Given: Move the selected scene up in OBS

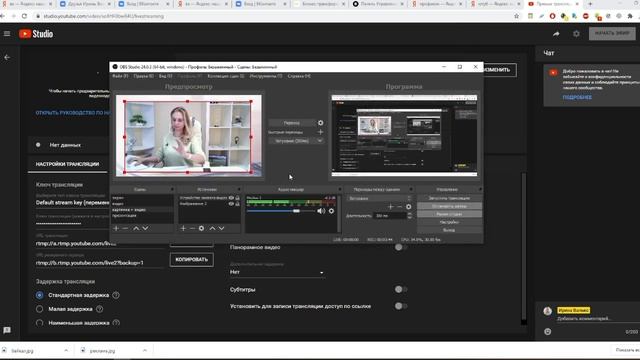Looking at the screenshot, I should (136, 228).
